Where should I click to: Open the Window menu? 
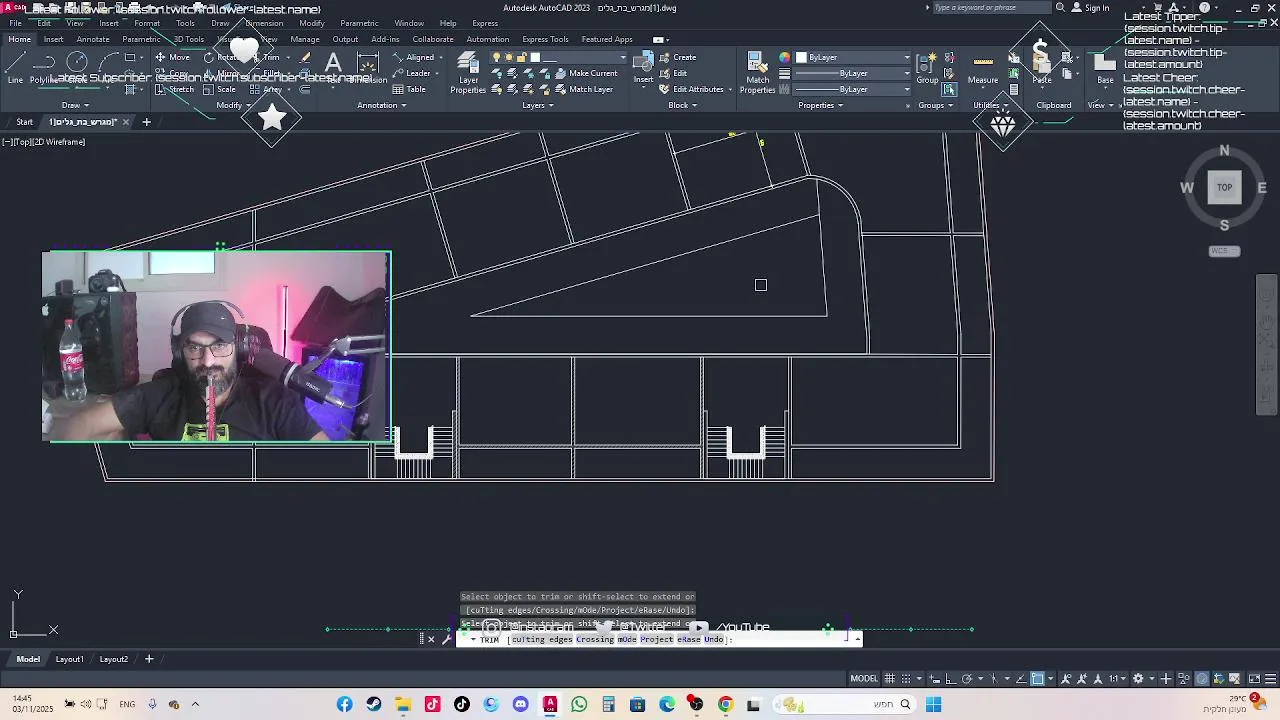click(x=409, y=23)
